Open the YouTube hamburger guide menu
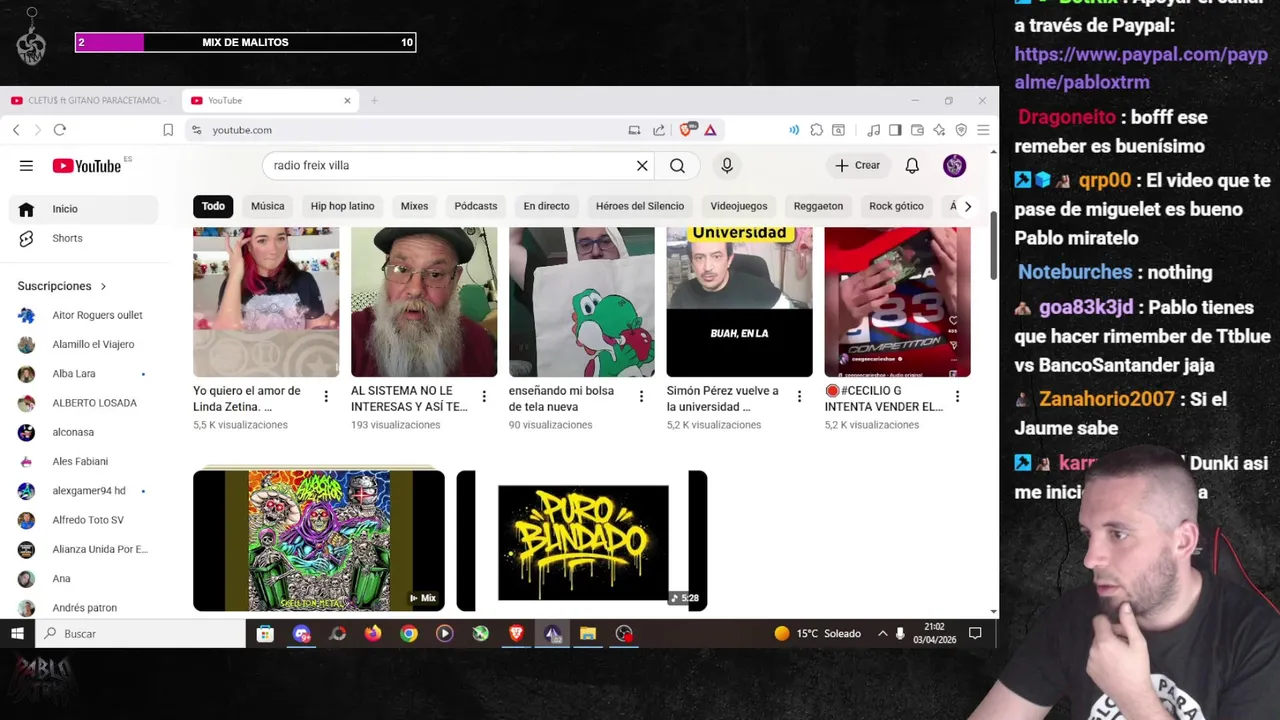1280x720 pixels. tap(26, 166)
